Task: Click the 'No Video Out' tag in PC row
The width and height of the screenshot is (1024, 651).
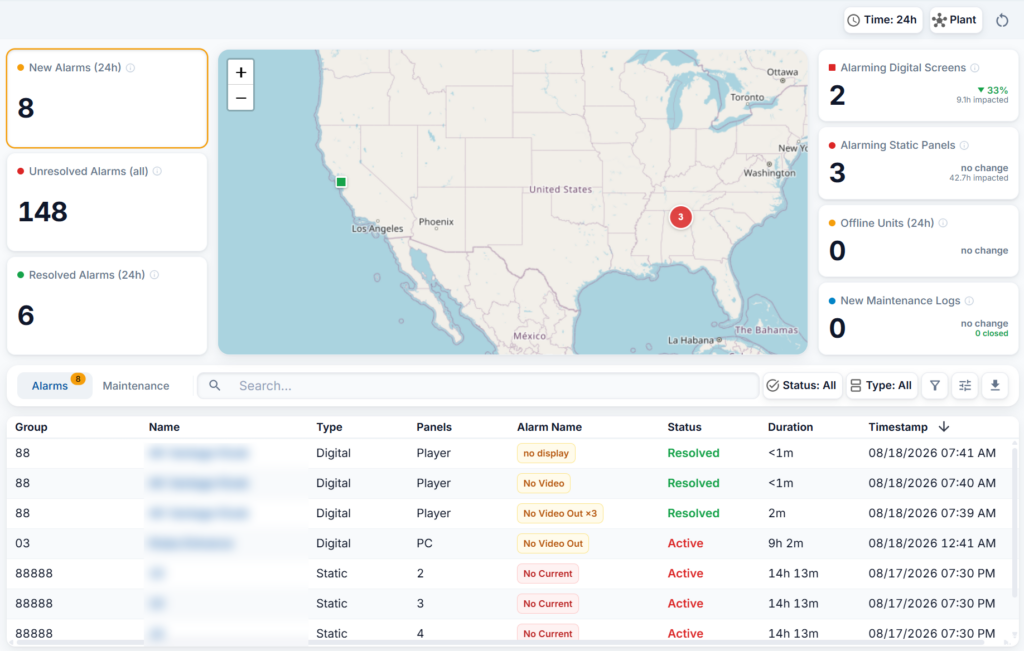Action: (552, 543)
